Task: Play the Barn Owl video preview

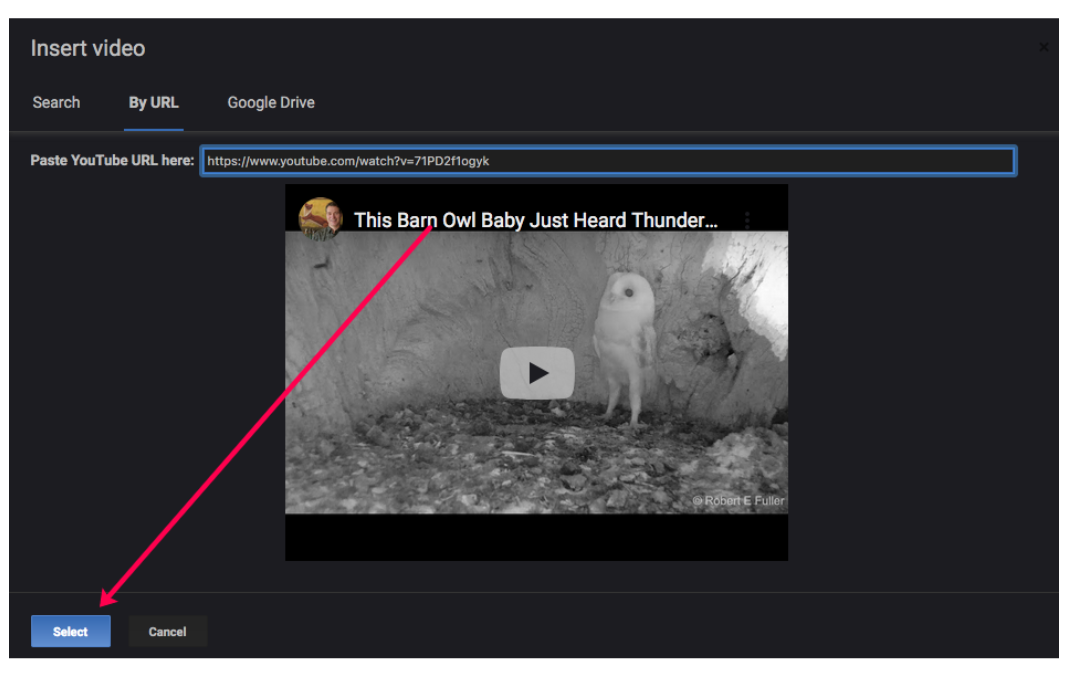Action: point(537,372)
